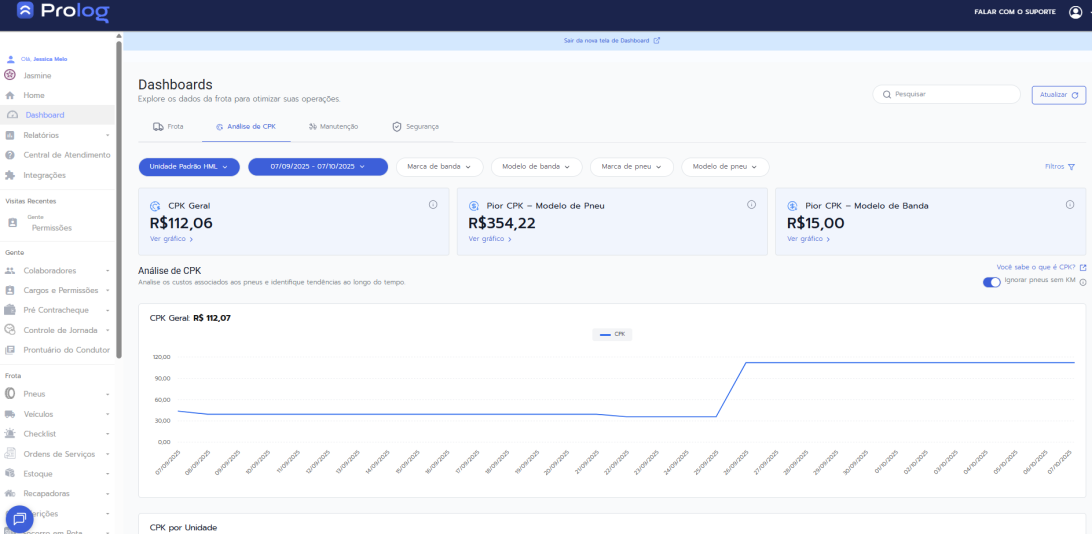Open the Unidade Padrão HML dropdown
Image resolution: width=1092 pixels, height=534 pixels.
(189, 167)
